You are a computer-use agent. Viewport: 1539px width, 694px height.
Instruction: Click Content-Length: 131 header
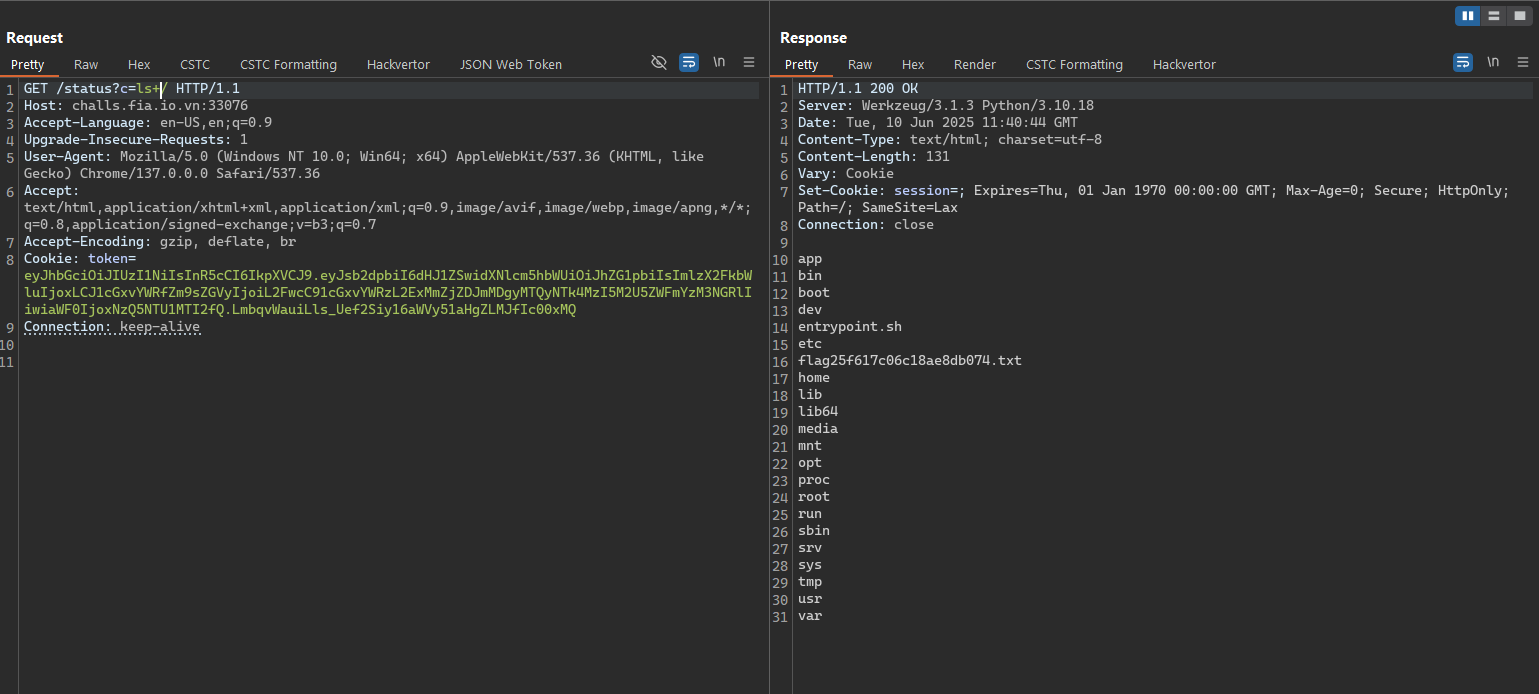point(874,156)
